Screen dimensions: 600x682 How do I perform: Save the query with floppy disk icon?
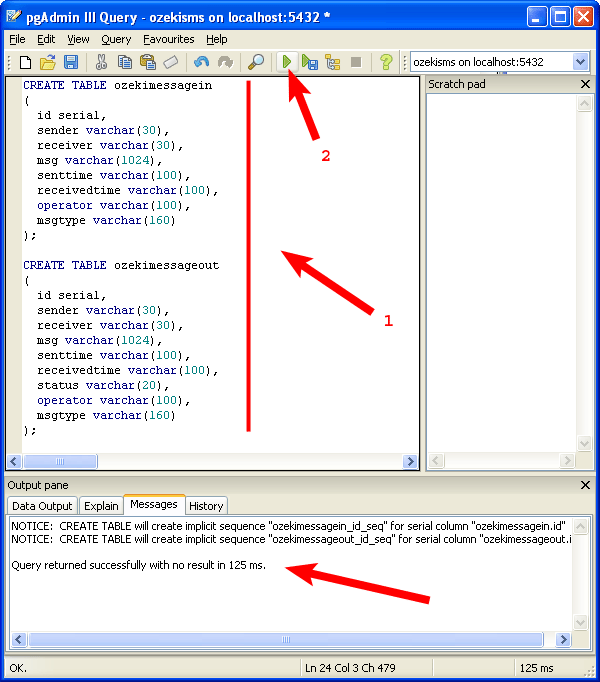tap(71, 63)
